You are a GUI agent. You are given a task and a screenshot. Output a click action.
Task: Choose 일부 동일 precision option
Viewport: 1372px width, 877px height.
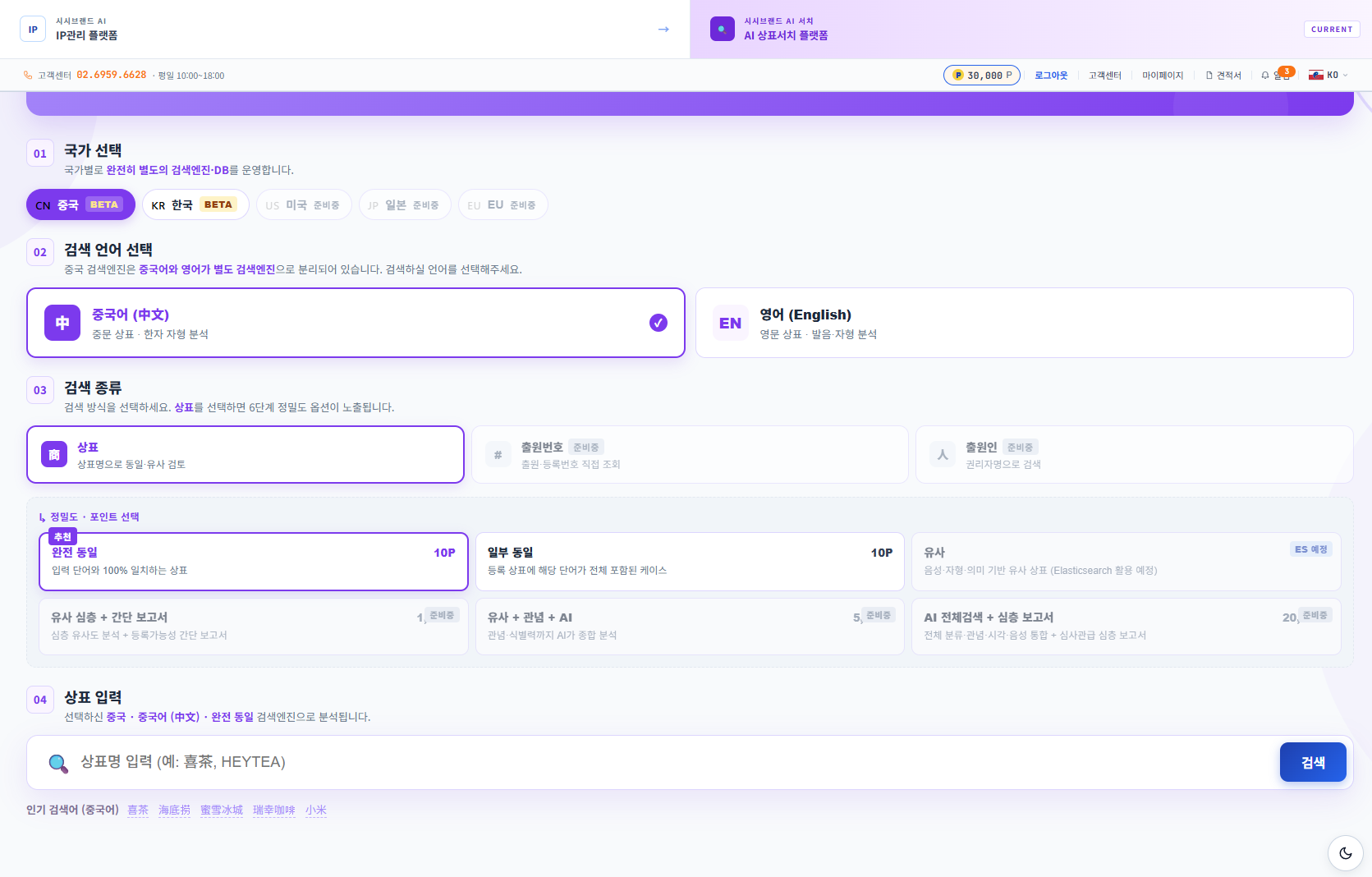tap(690, 562)
